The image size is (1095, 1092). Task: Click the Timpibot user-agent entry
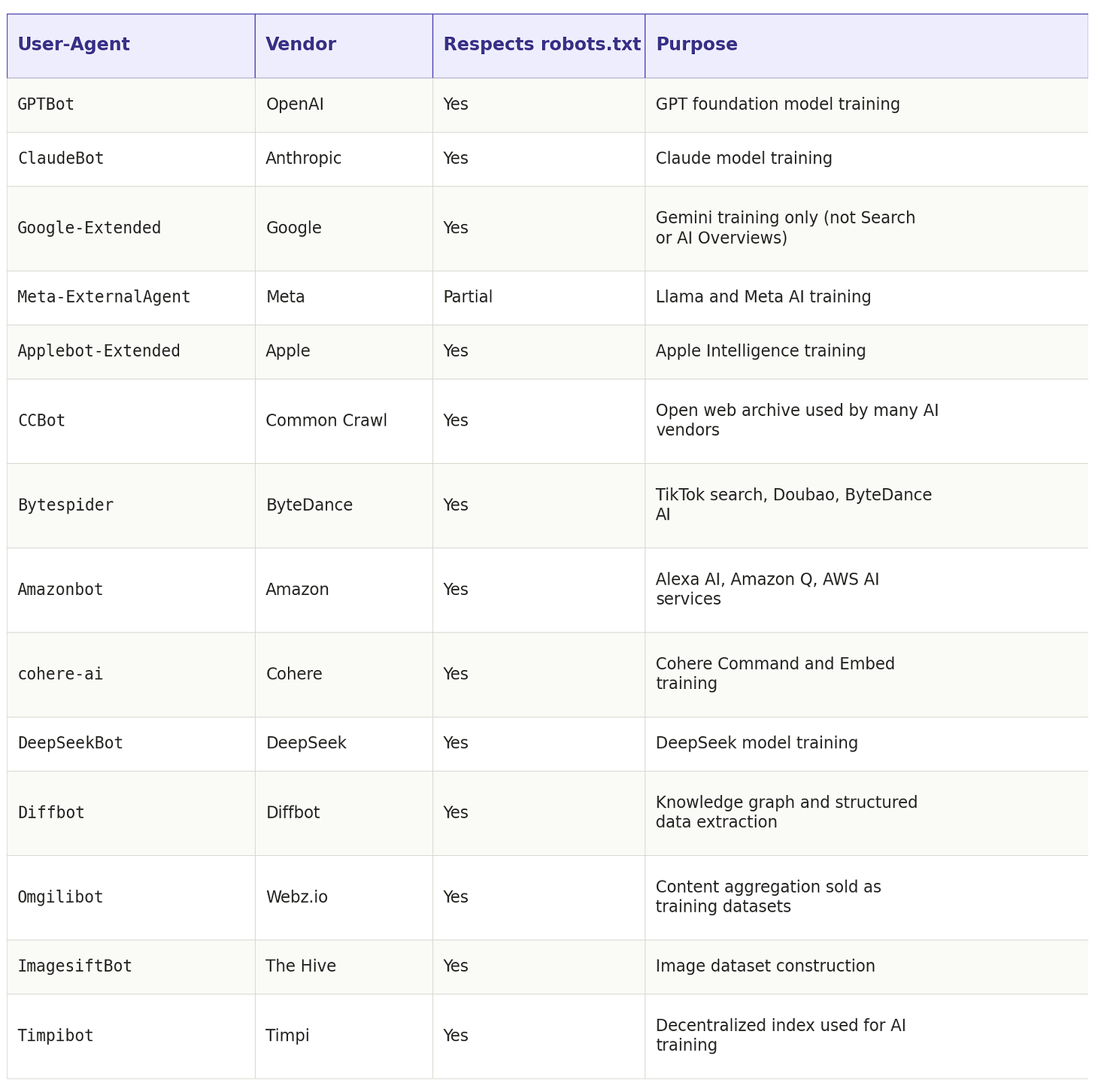pos(56,1036)
